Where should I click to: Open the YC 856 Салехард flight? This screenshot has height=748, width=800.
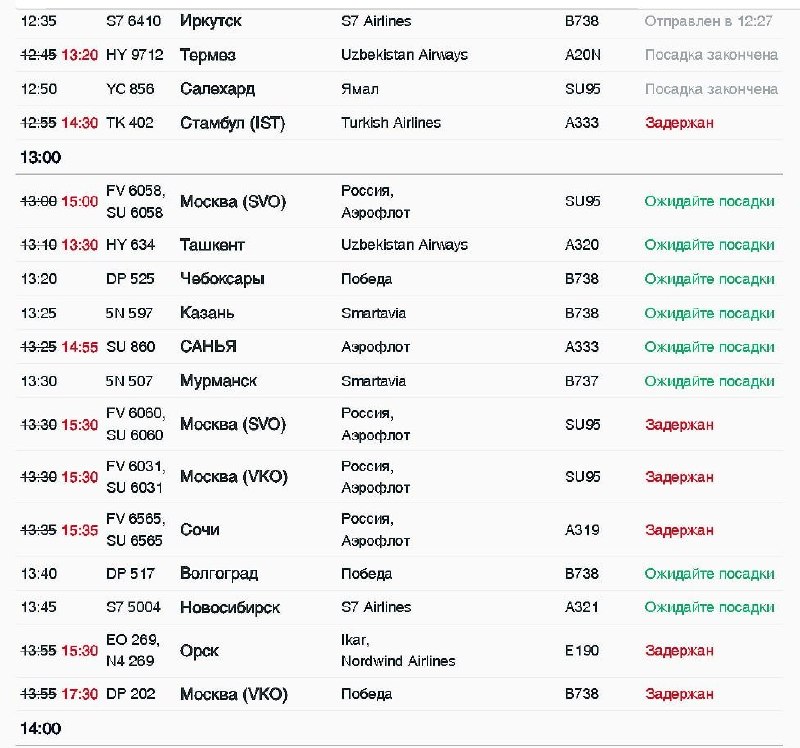(399, 89)
